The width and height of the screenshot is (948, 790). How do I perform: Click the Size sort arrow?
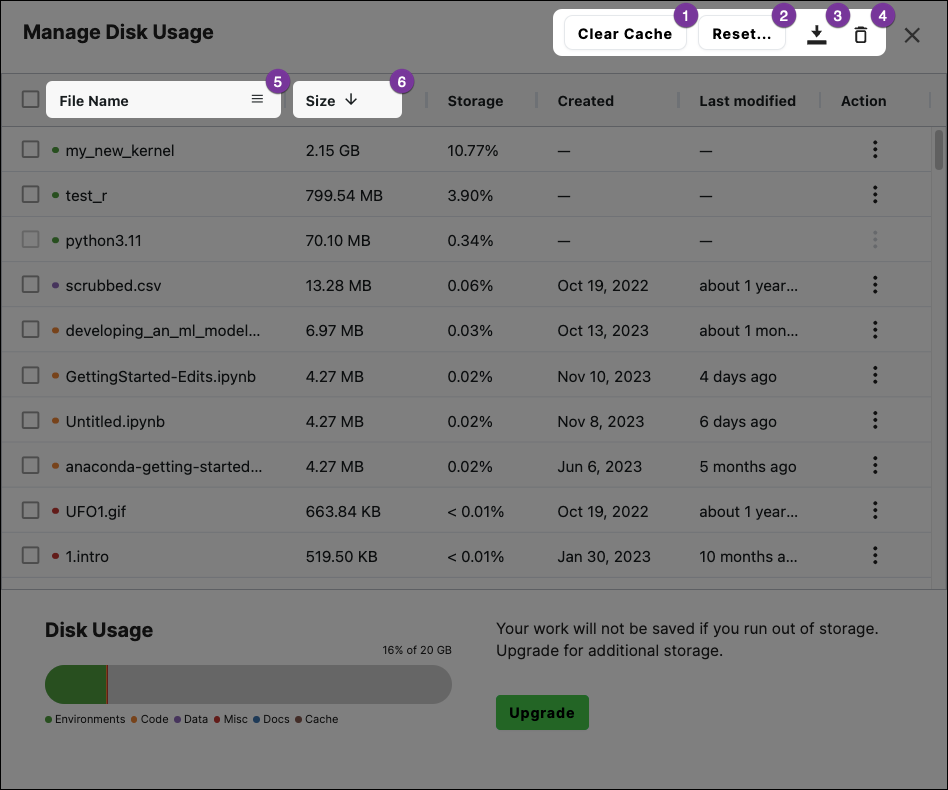351,100
